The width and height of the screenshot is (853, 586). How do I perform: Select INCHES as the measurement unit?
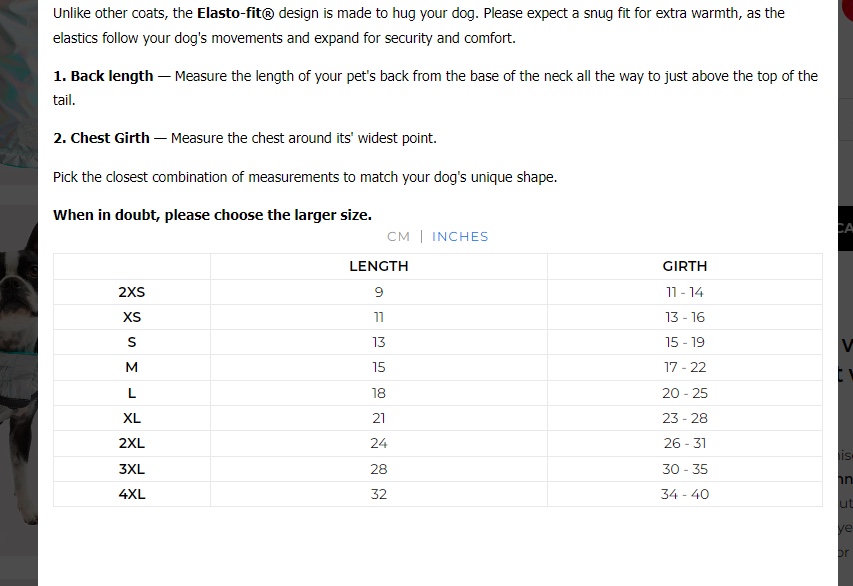point(460,237)
